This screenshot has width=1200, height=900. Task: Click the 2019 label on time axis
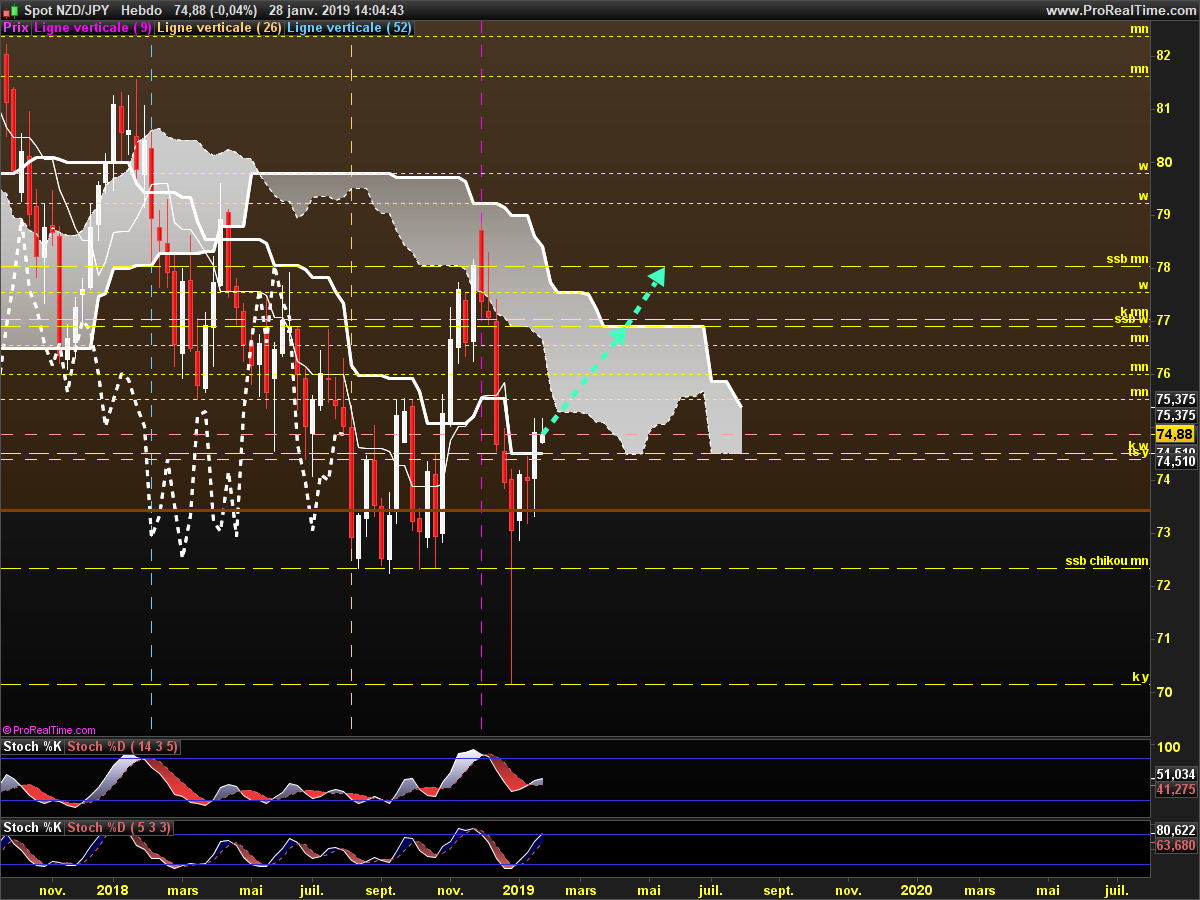[518, 889]
